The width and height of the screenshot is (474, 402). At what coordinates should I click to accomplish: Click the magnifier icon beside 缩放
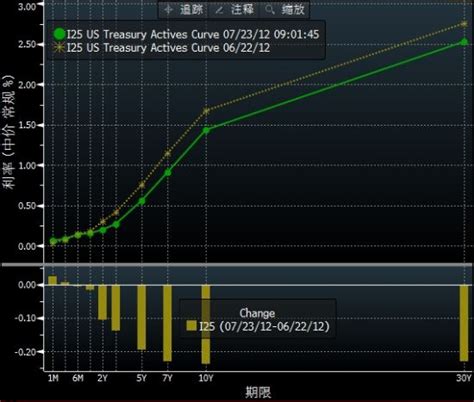coord(269,10)
